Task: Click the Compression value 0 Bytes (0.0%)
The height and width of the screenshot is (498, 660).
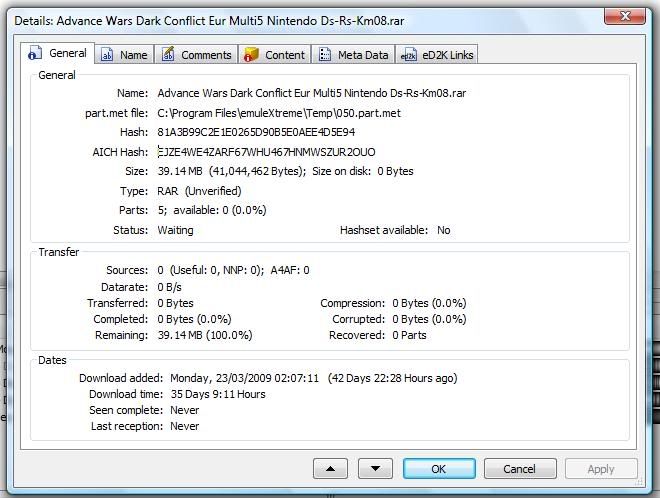Action: [x=429, y=303]
